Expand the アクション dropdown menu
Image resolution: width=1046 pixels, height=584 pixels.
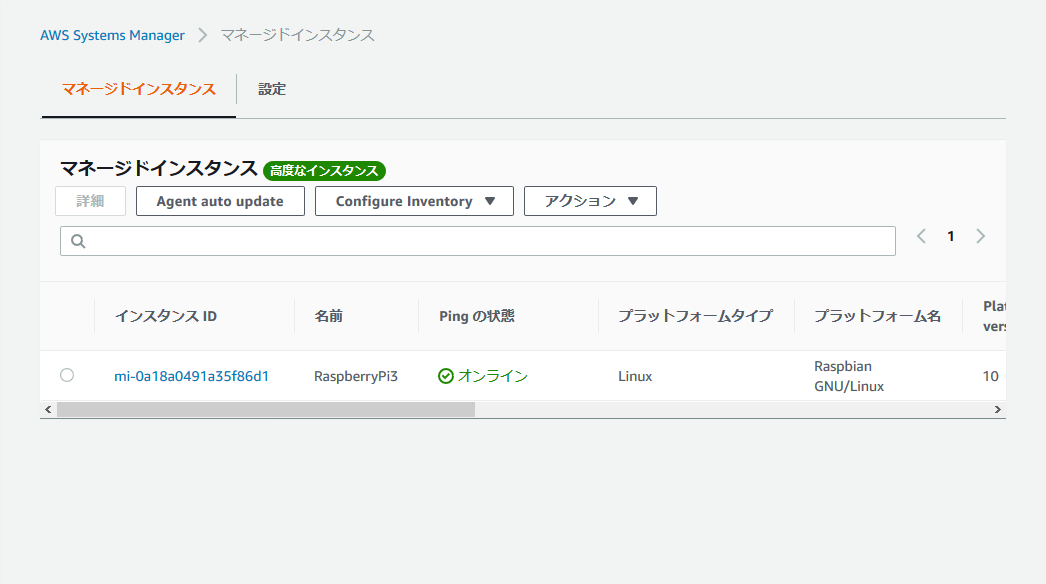[590, 201]
